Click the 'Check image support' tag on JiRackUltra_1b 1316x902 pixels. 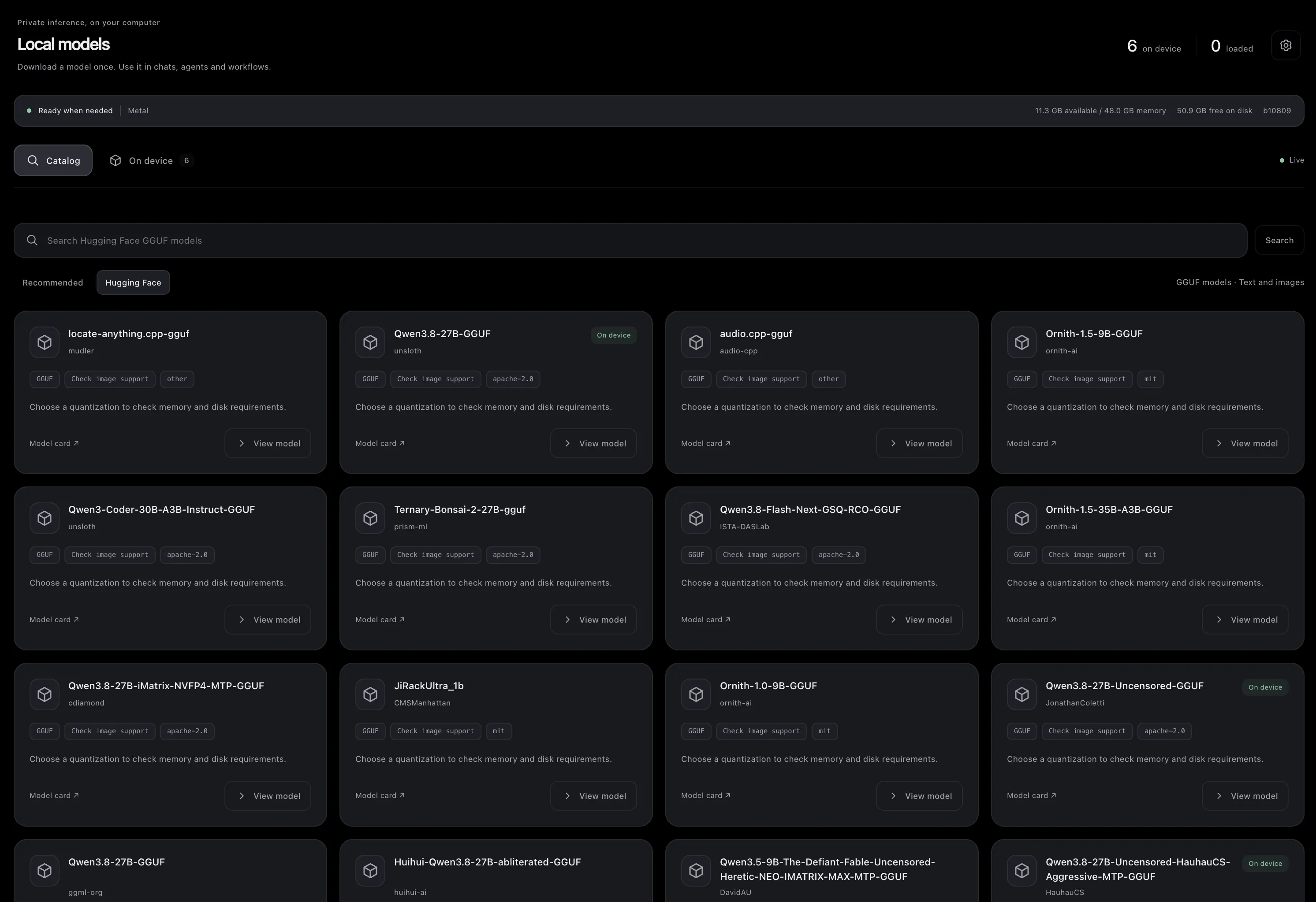tap(436, 731)
